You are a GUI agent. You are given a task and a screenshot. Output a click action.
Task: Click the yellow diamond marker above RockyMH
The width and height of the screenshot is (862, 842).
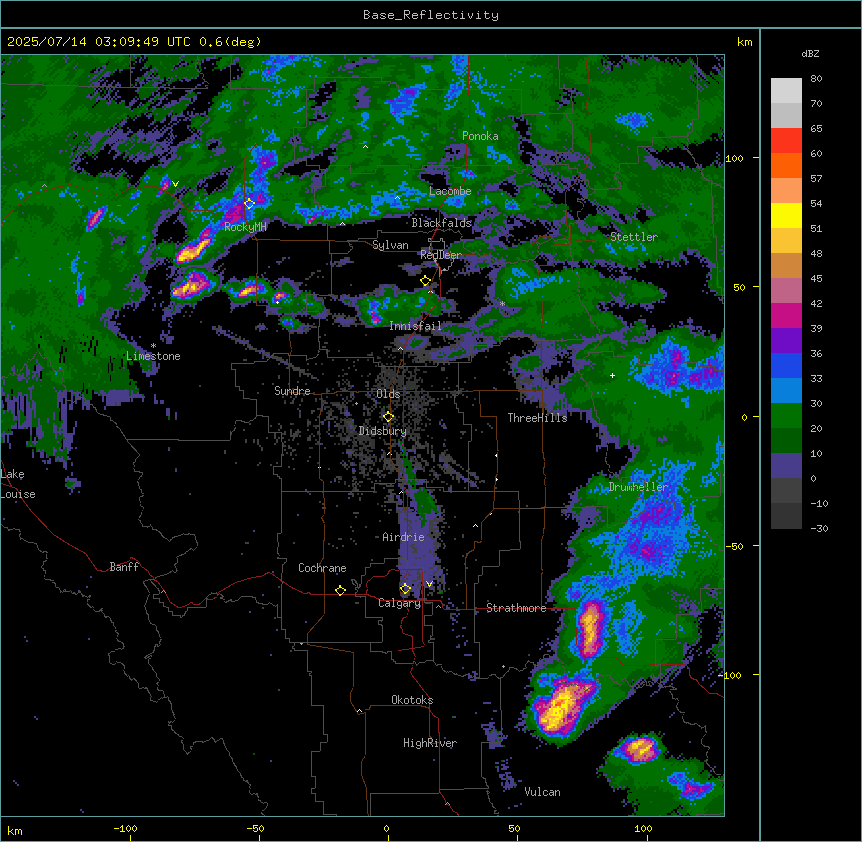tap(249, 204)
